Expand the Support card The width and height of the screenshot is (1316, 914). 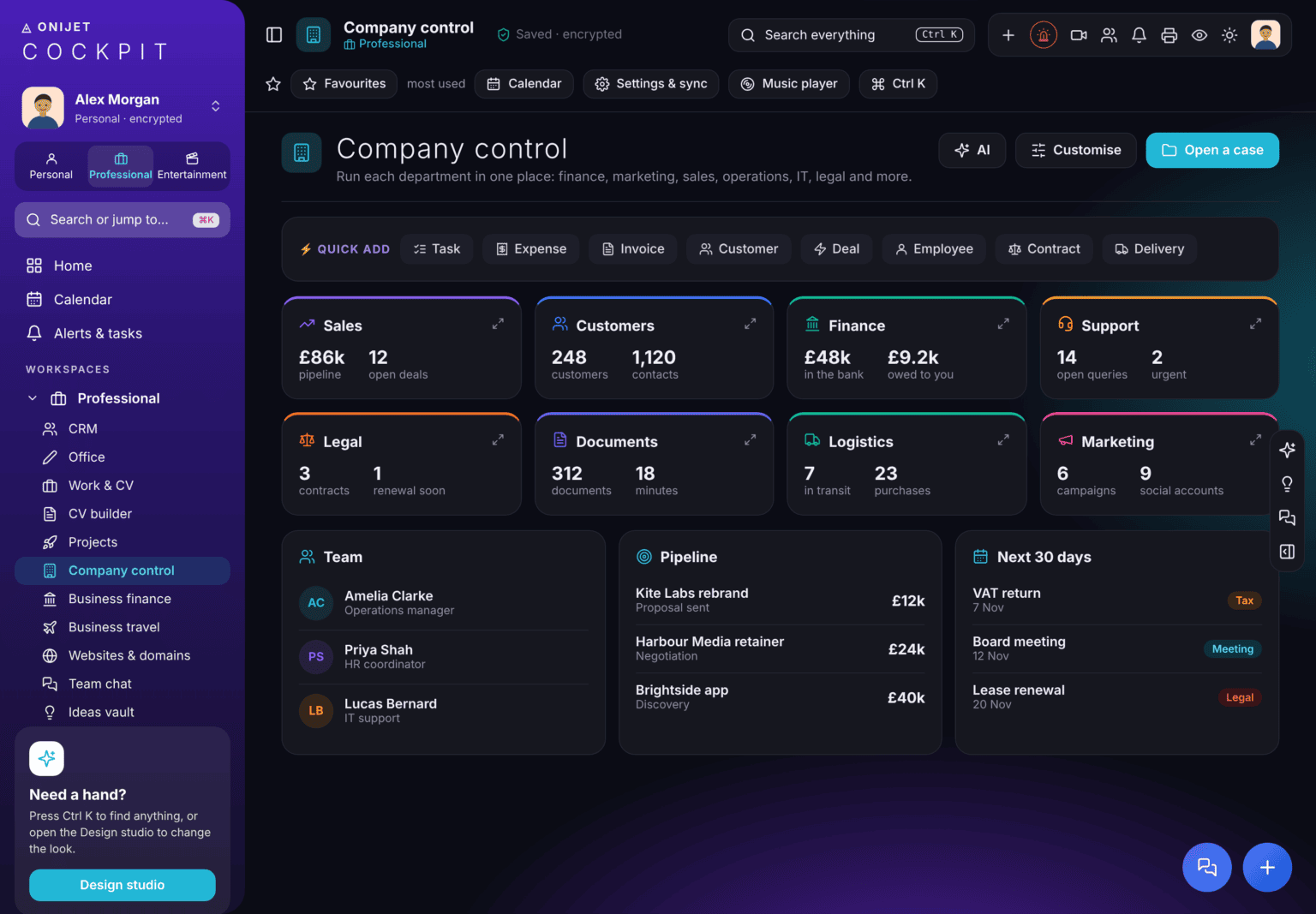[x=1255, y=324]
